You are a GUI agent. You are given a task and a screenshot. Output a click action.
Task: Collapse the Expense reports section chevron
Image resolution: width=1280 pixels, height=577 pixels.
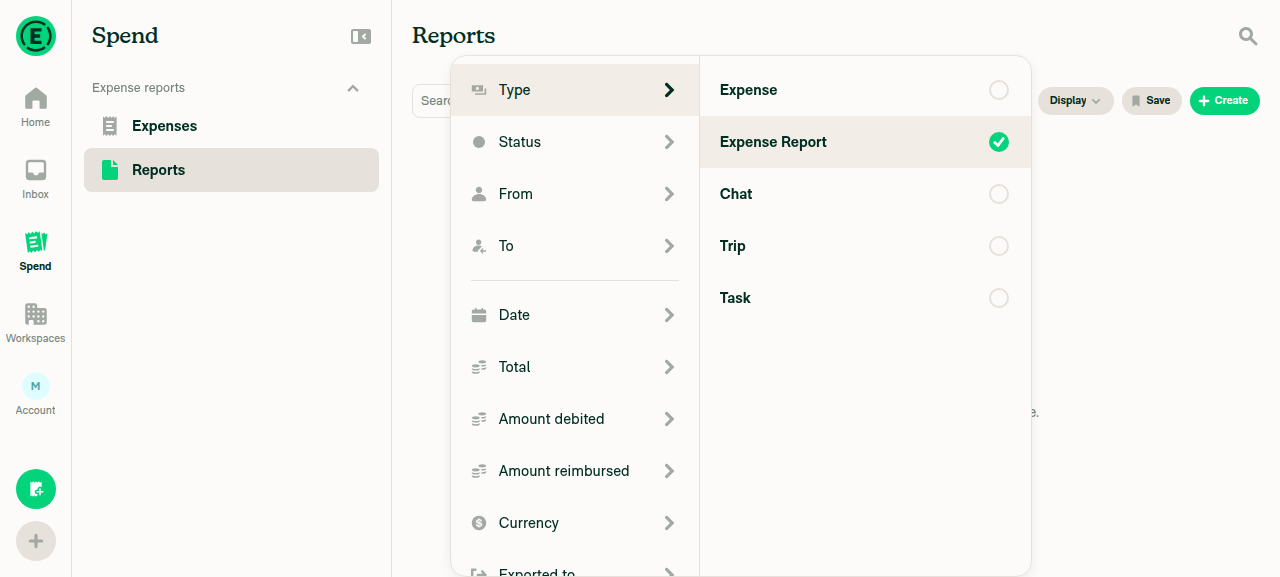point(353,88)
